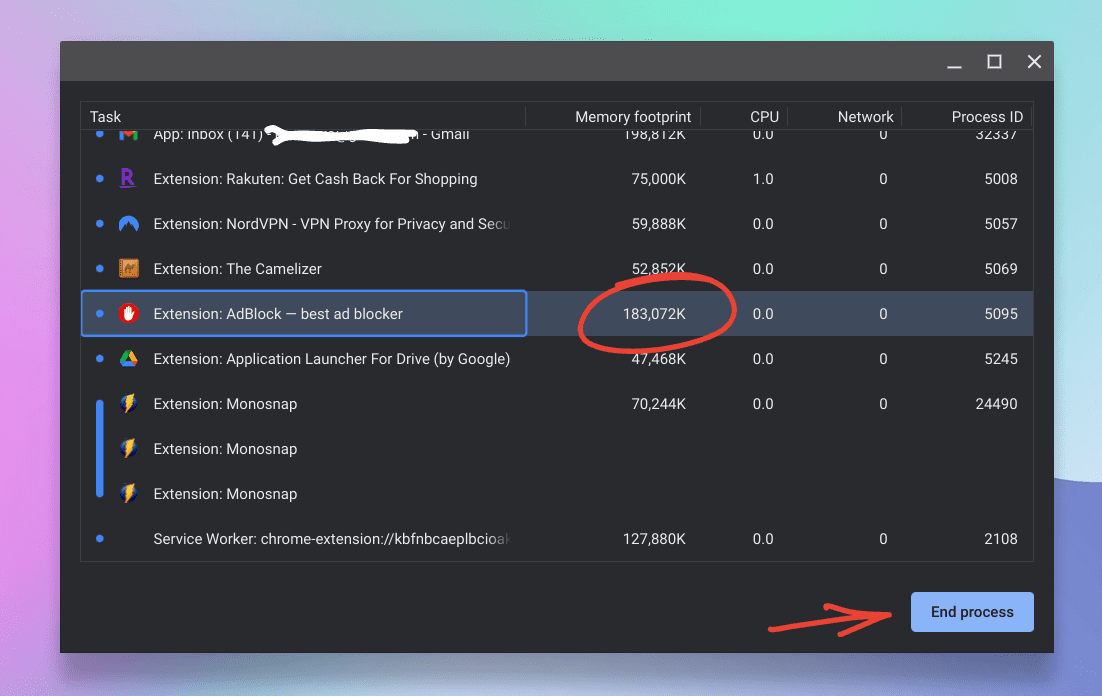Sort by the Process ID column header
The image size is (1102, 696).
pyautogui.click(x=987, y=117)
